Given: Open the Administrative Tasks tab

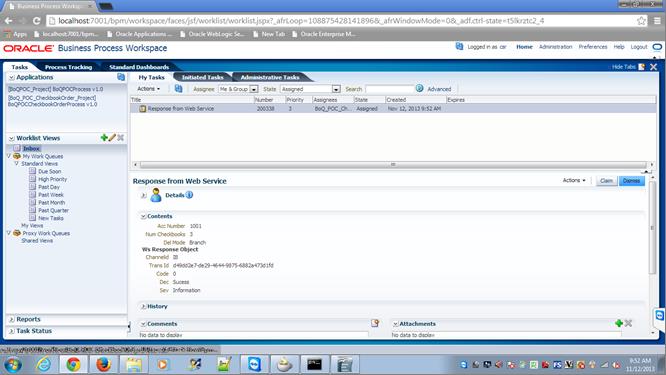Looking at the screenshot, I should (x=270, y=77).
